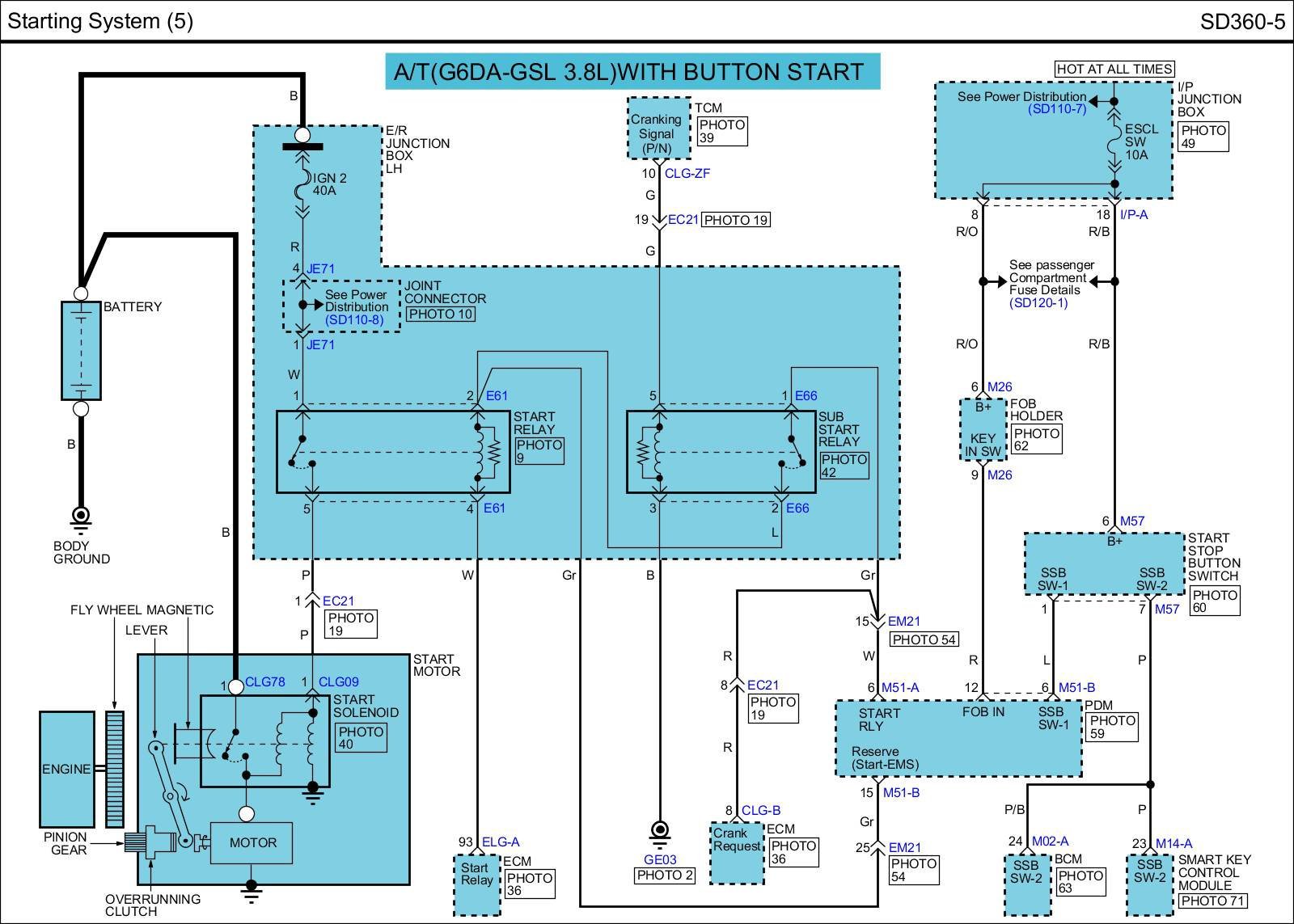
Task: Click PHOTO 10 beside the joint connector
Action: tap(440, 314)
